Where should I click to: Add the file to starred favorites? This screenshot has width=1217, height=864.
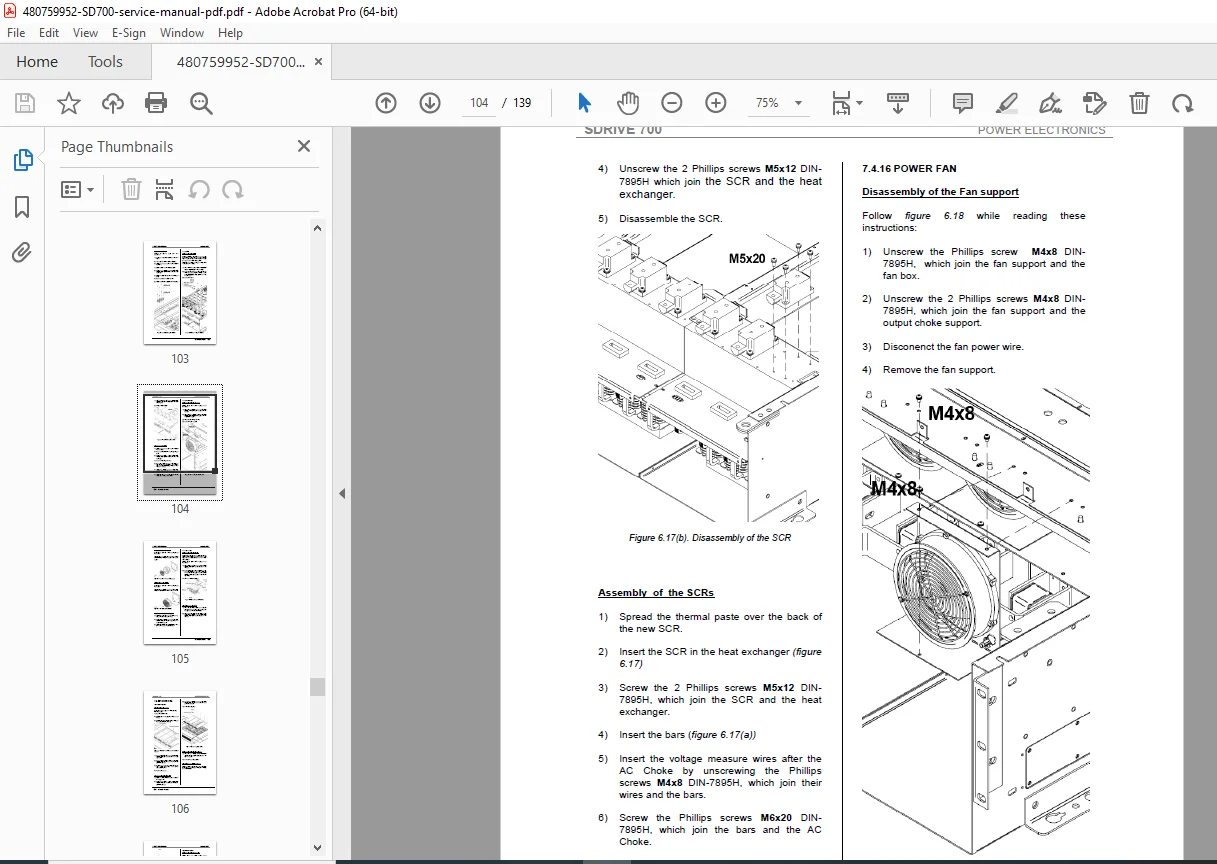[x=69, y=103]
